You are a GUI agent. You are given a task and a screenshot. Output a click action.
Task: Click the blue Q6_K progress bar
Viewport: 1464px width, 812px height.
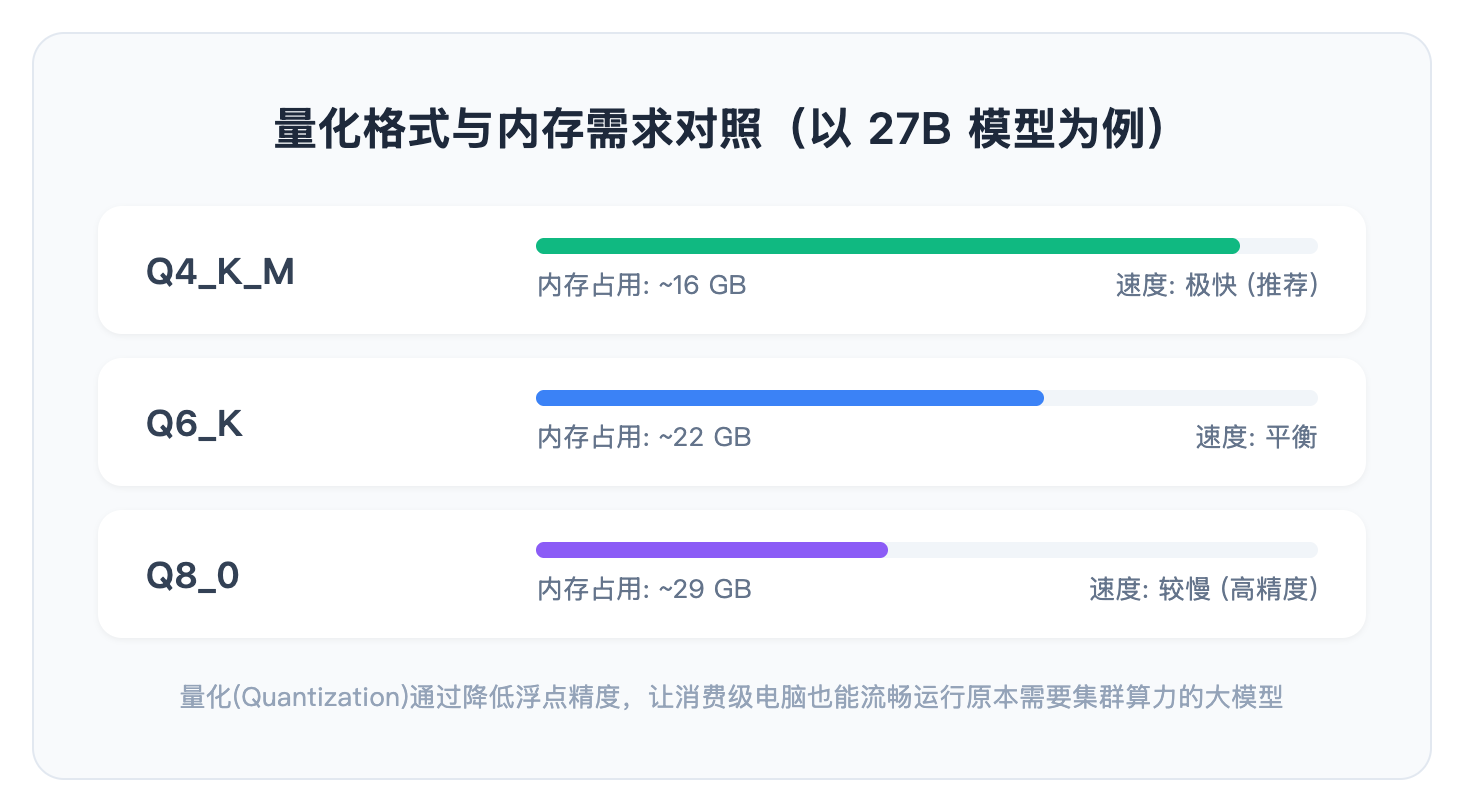(790, 398)
